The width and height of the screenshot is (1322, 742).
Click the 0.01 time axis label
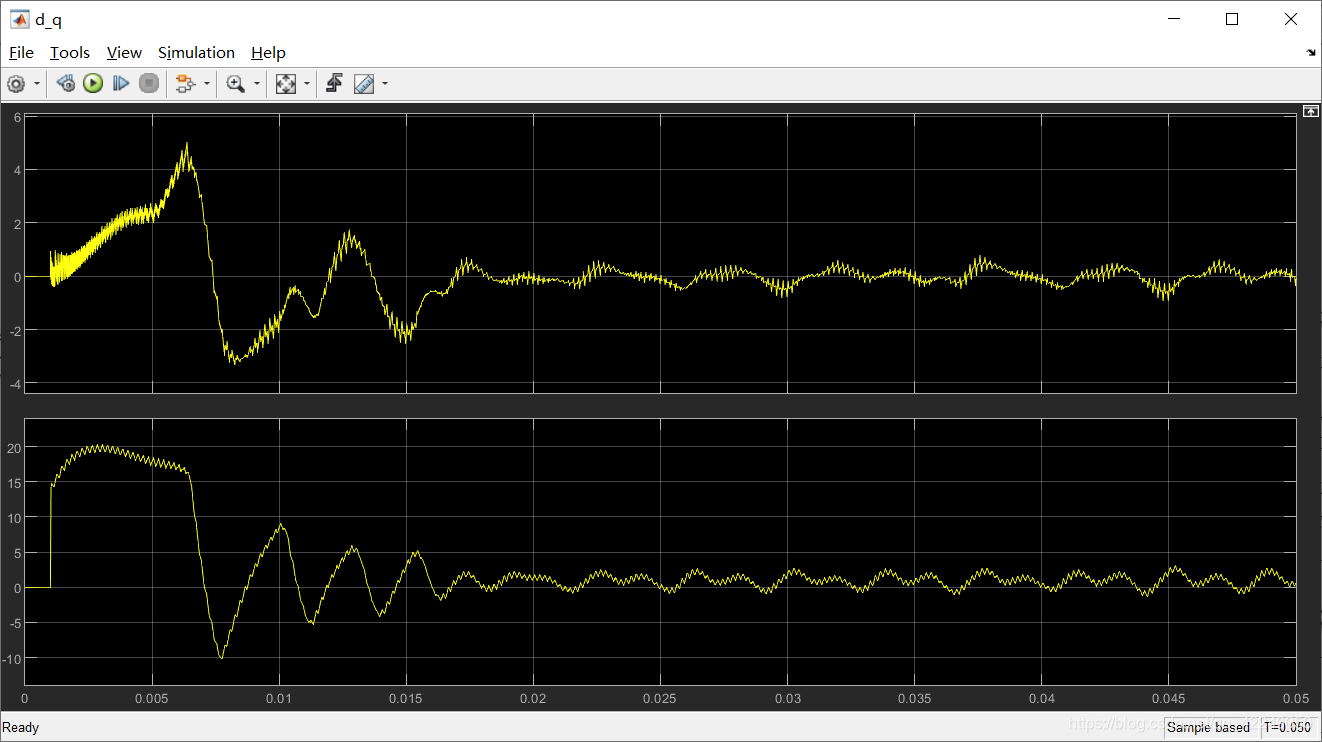click(279, 698)
